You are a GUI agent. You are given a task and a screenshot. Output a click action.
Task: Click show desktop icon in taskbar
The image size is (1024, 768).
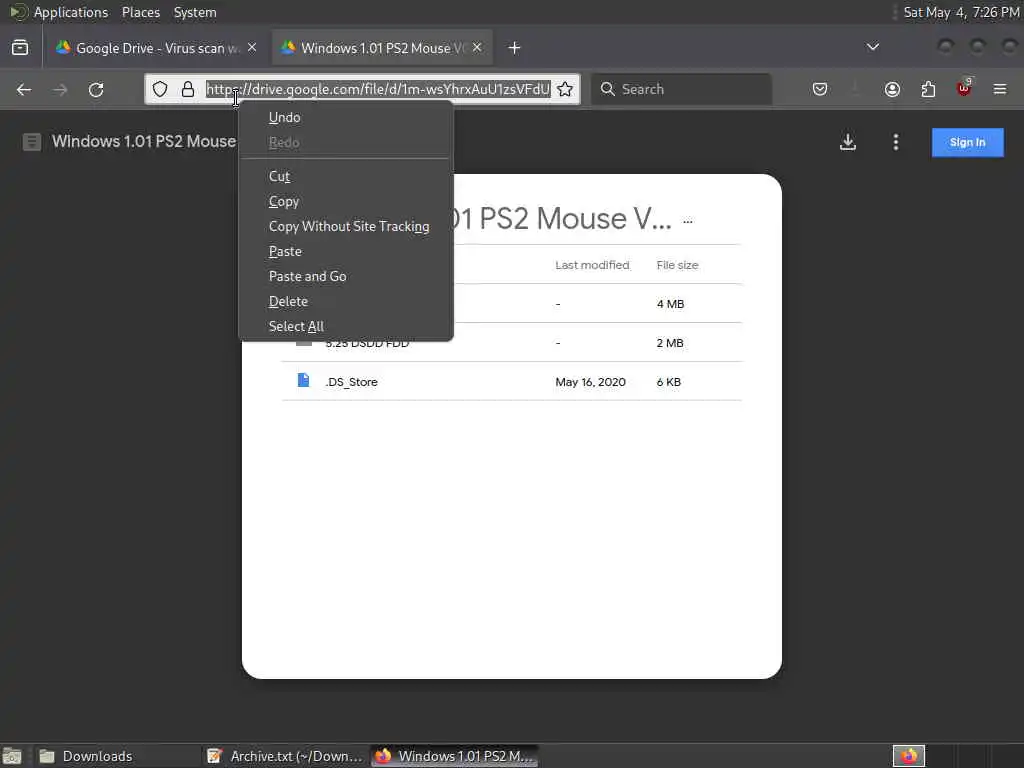click(12, 756)
